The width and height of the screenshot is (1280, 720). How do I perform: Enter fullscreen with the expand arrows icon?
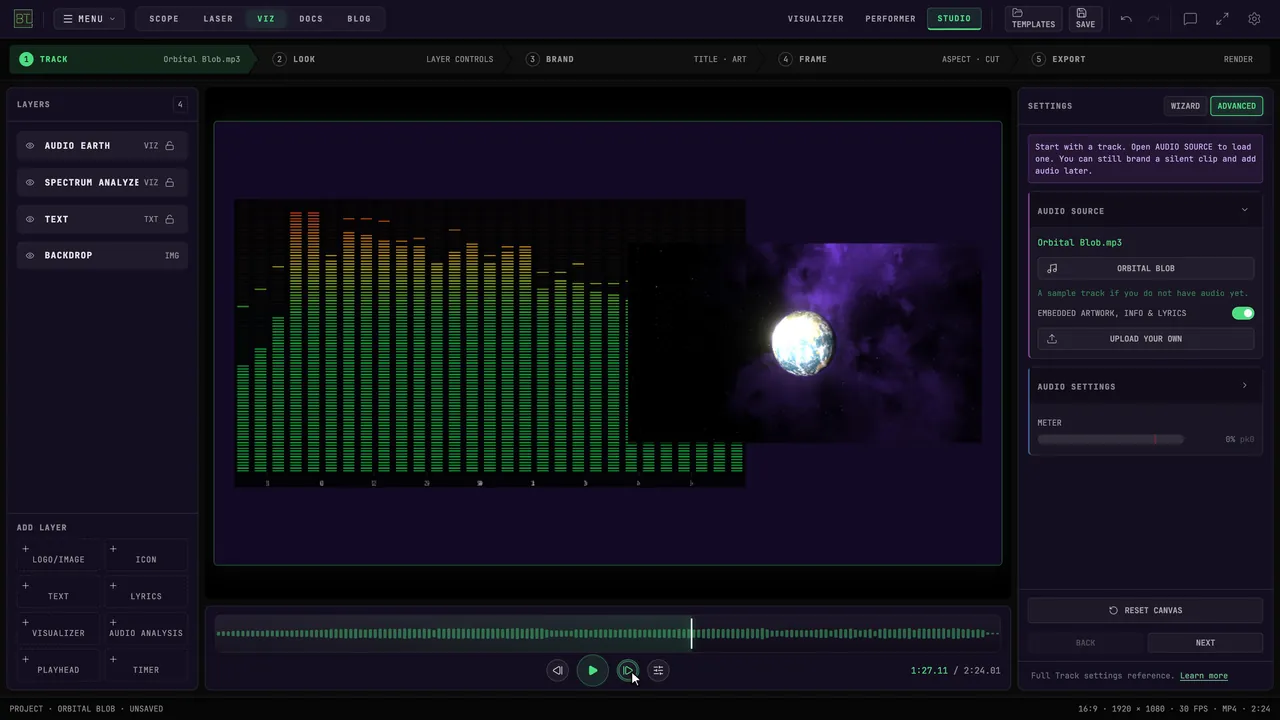point(1222,19)
